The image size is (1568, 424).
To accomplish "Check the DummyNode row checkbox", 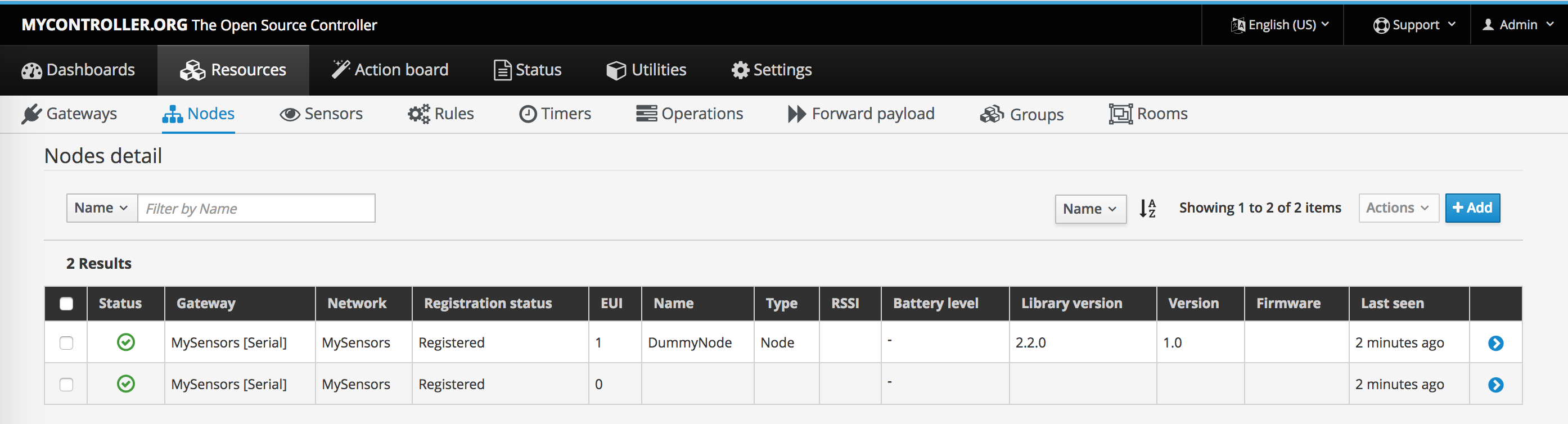I will pyautogui.click(x=66, y=343).
